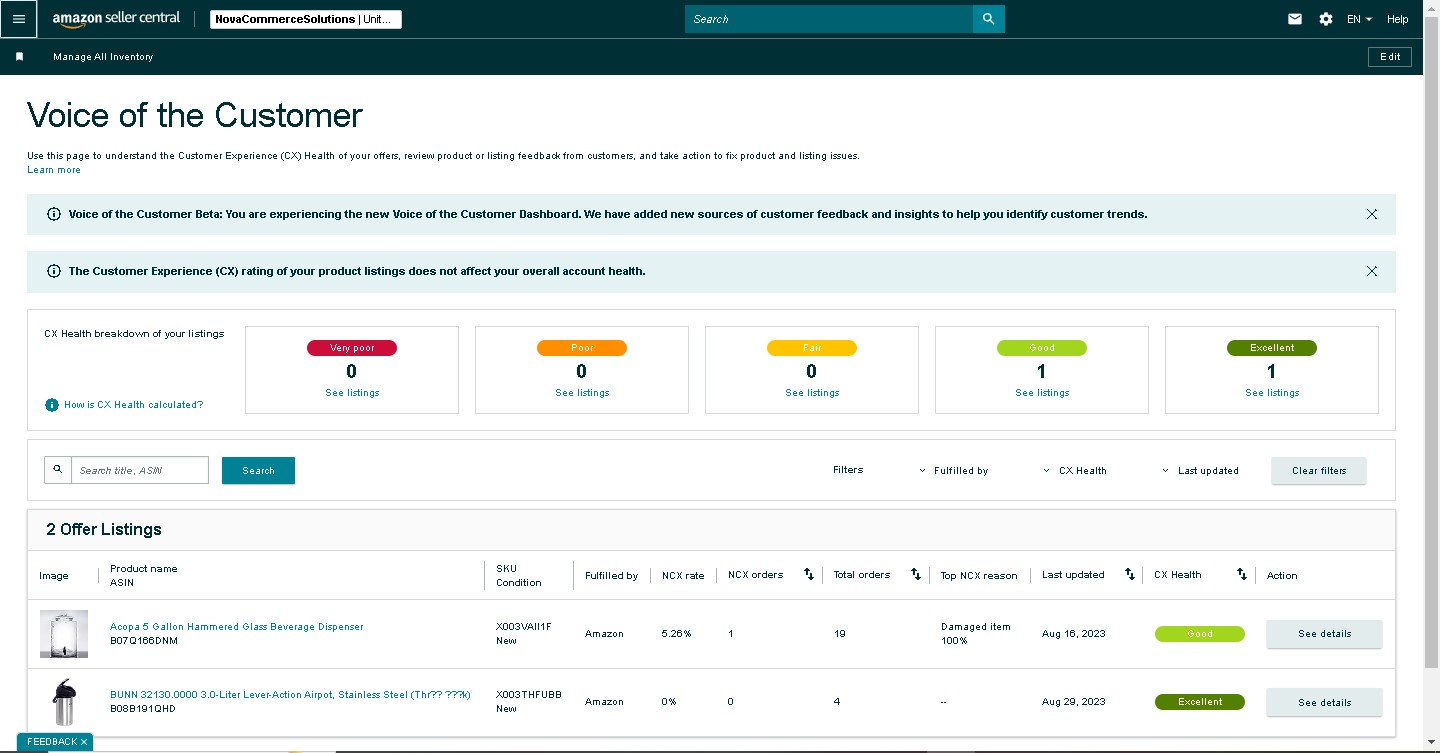Click the magnifier icon beside the title/ASIN search field

click(58, 470)
